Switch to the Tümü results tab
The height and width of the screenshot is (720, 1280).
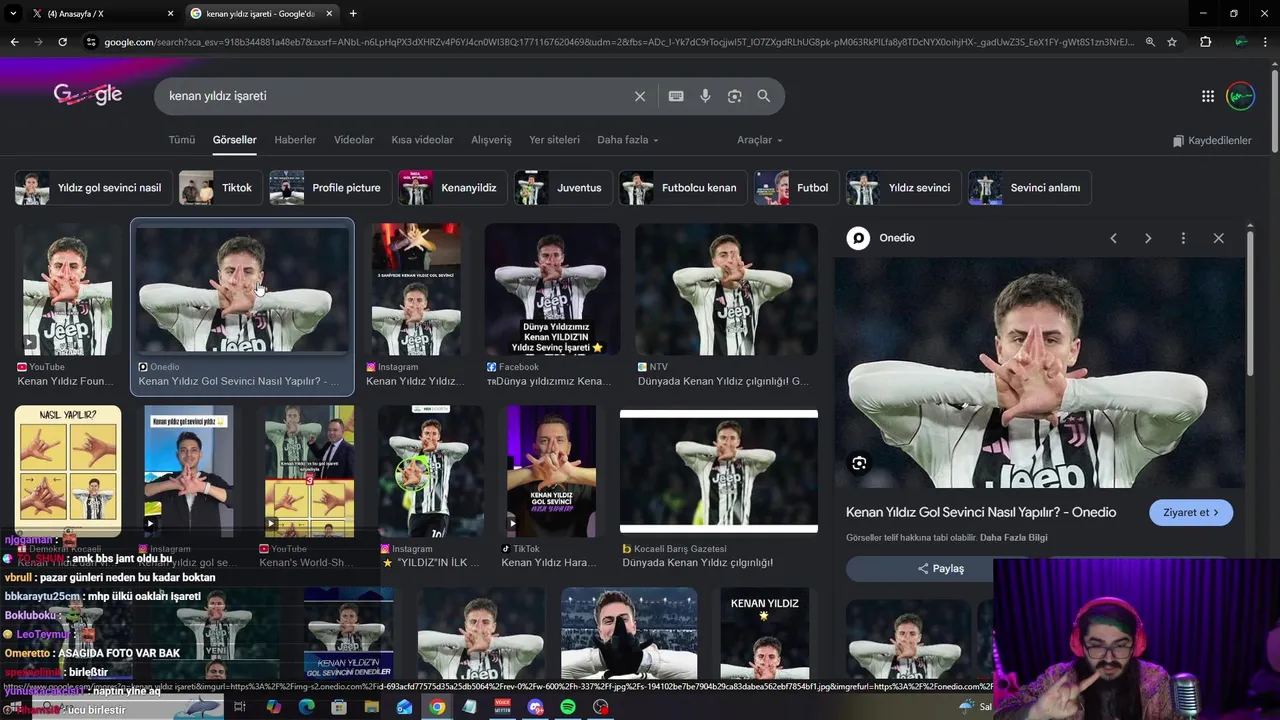(x=182, y=140)
